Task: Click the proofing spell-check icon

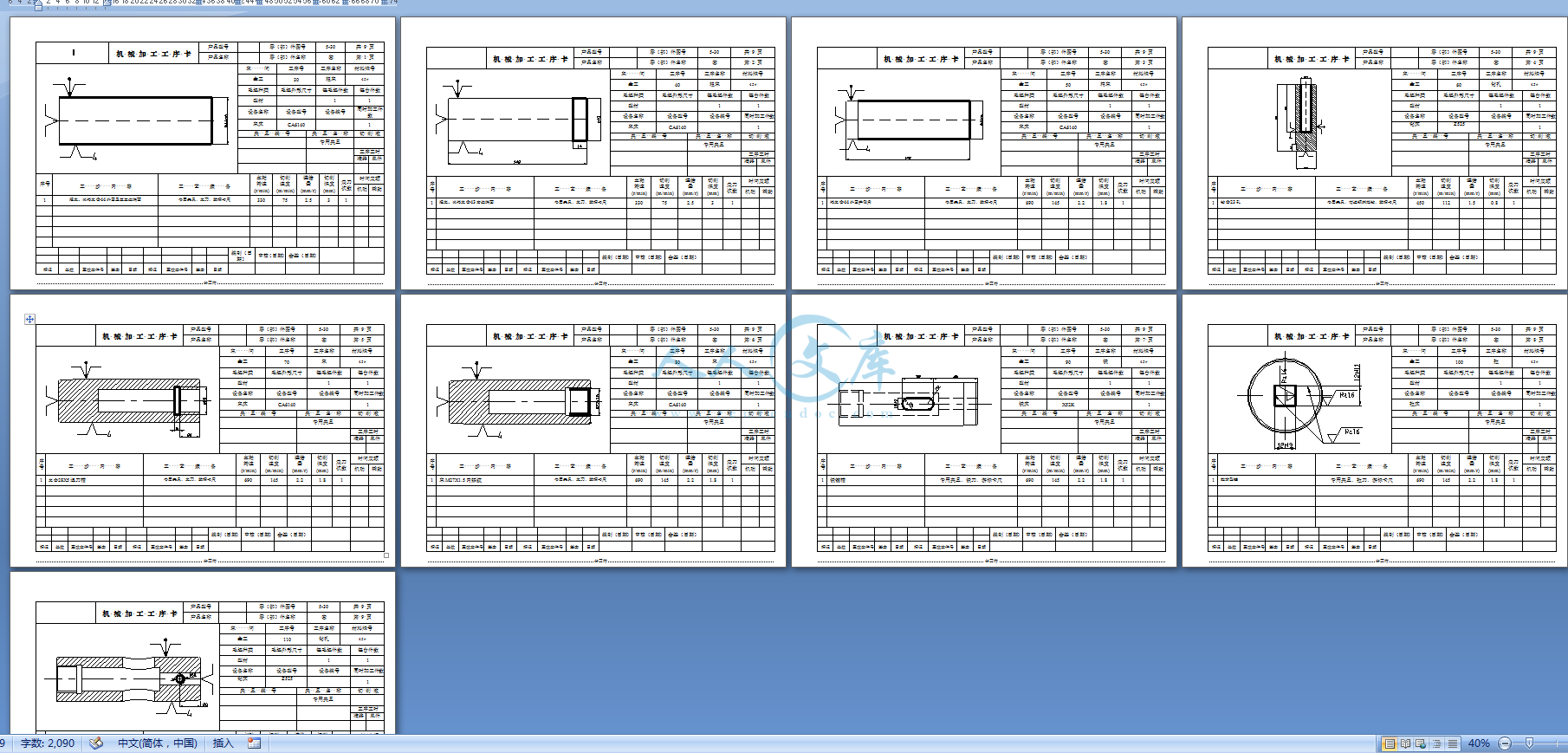Action: (x=96, y=743)
